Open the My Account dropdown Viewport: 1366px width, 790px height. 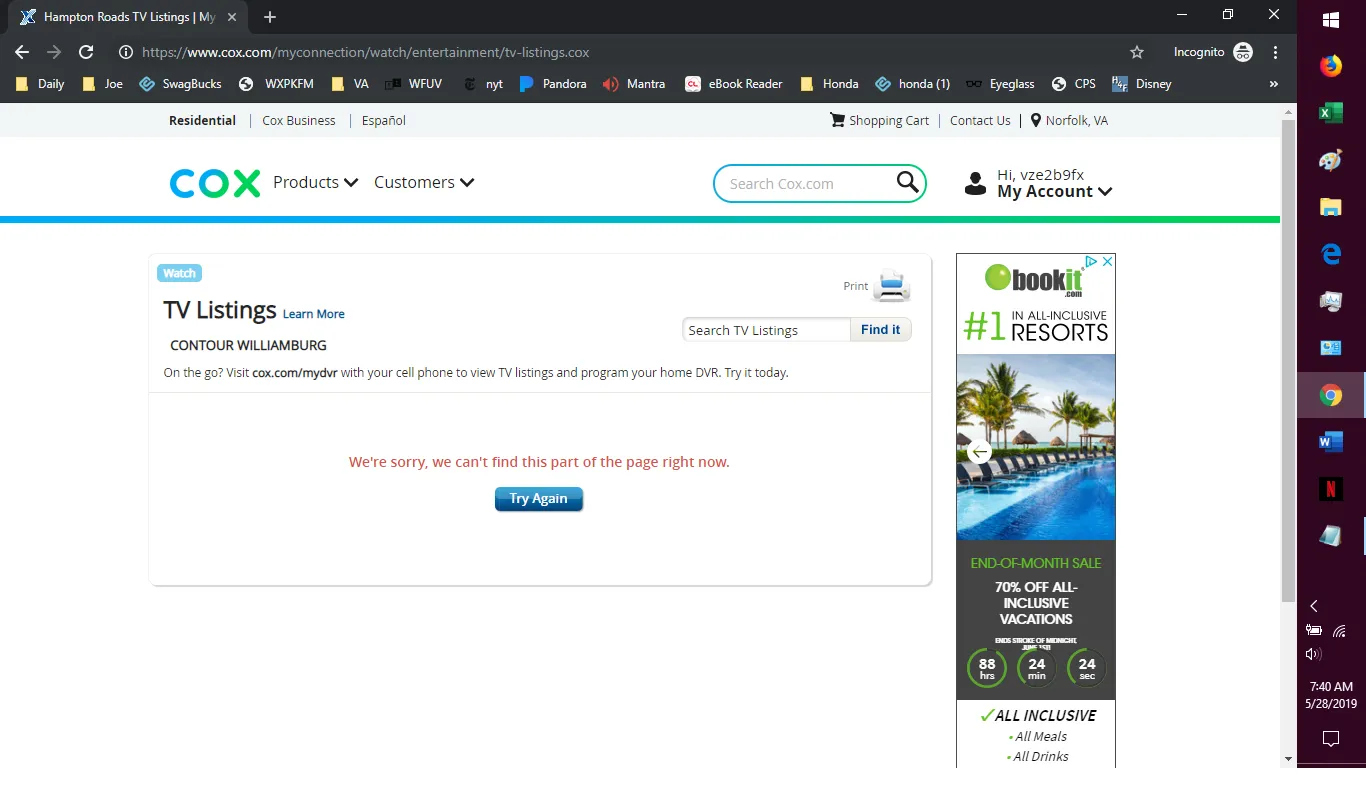tap(1054, 191)
